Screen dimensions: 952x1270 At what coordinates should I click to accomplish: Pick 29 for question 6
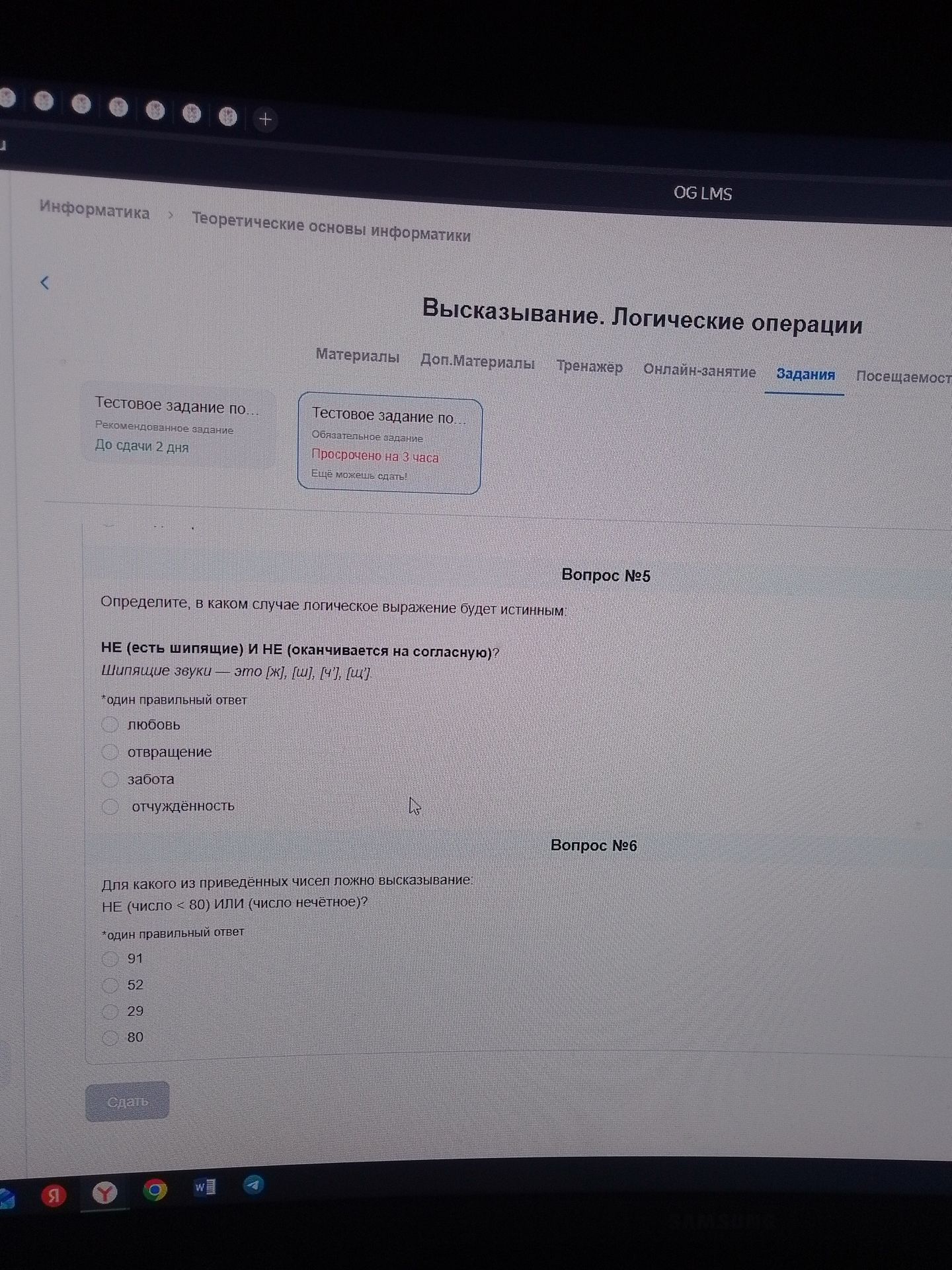(x=110, y=1011)
